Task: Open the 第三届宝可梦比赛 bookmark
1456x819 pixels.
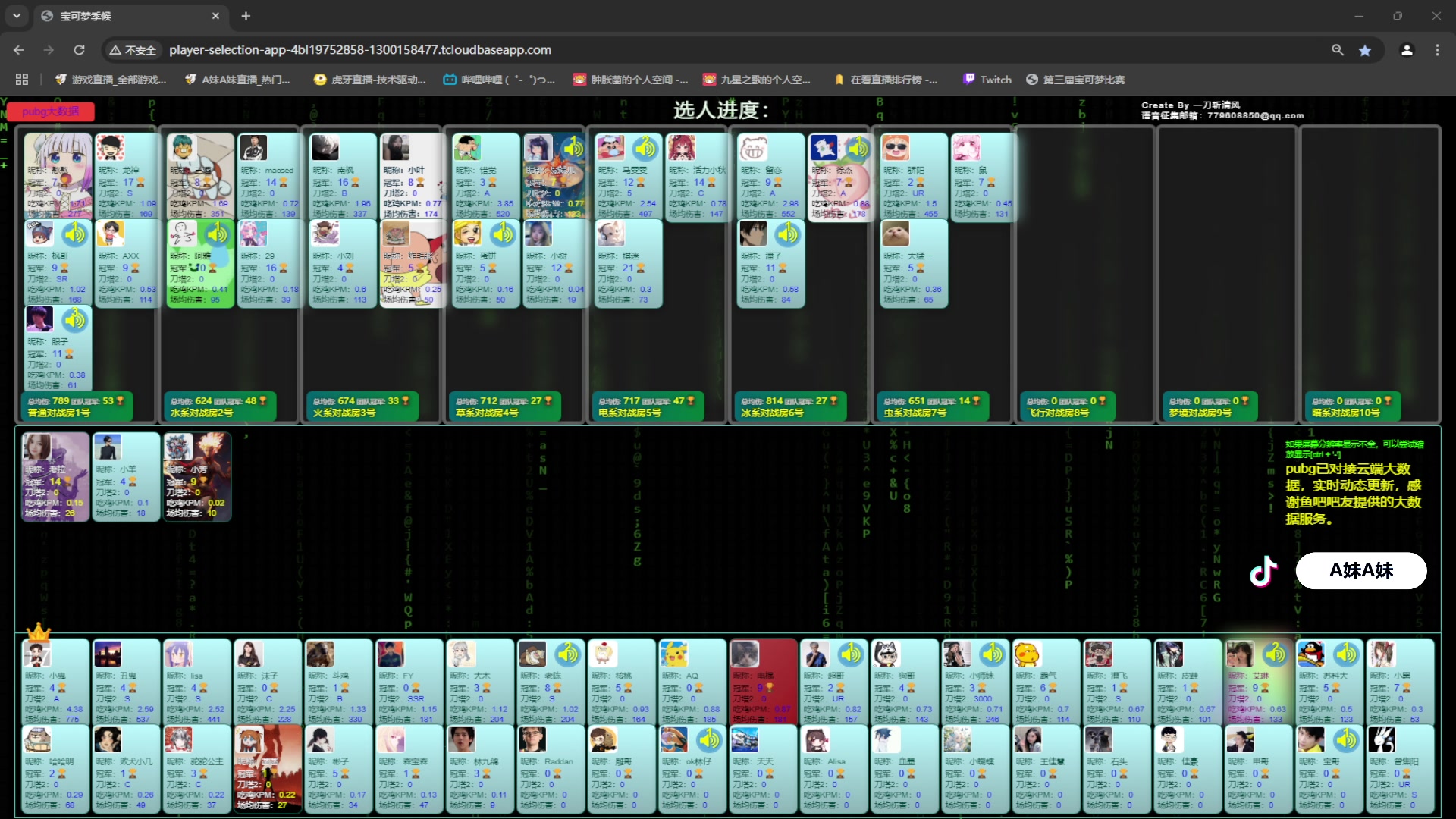Action: [x=1075, y=80]
